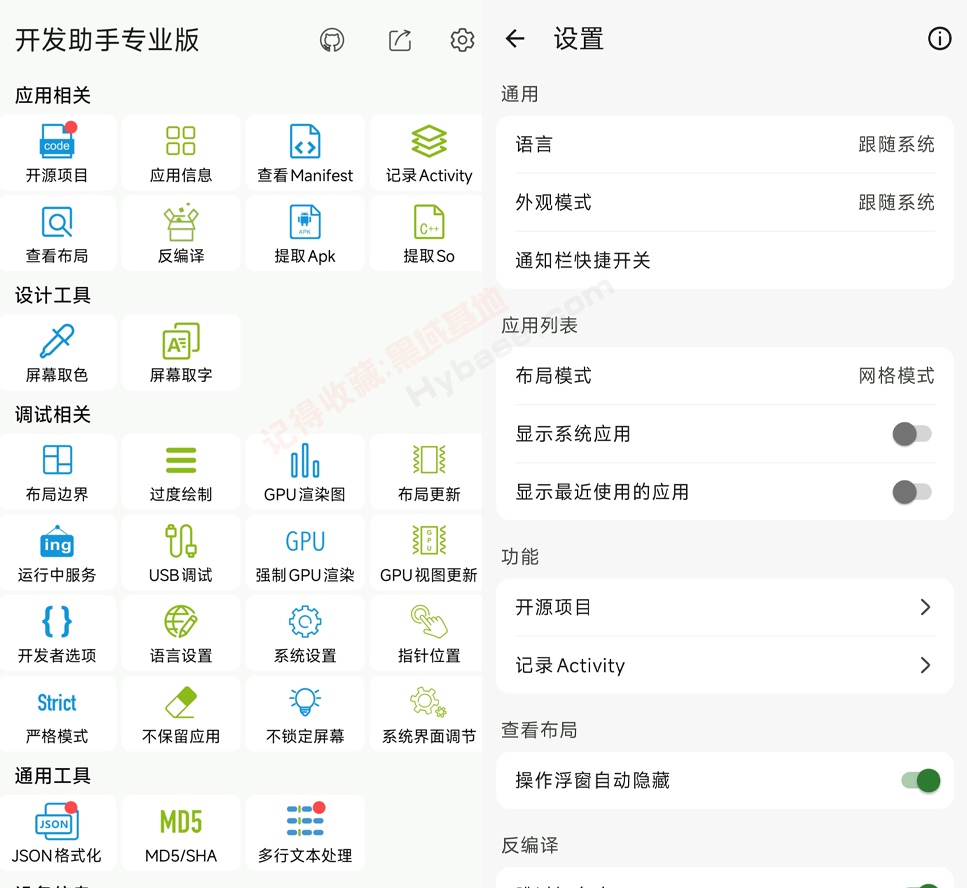Tap the share icon in header
Image resolution: width=967 pixels, height=888 pixels.
point(400,40)
